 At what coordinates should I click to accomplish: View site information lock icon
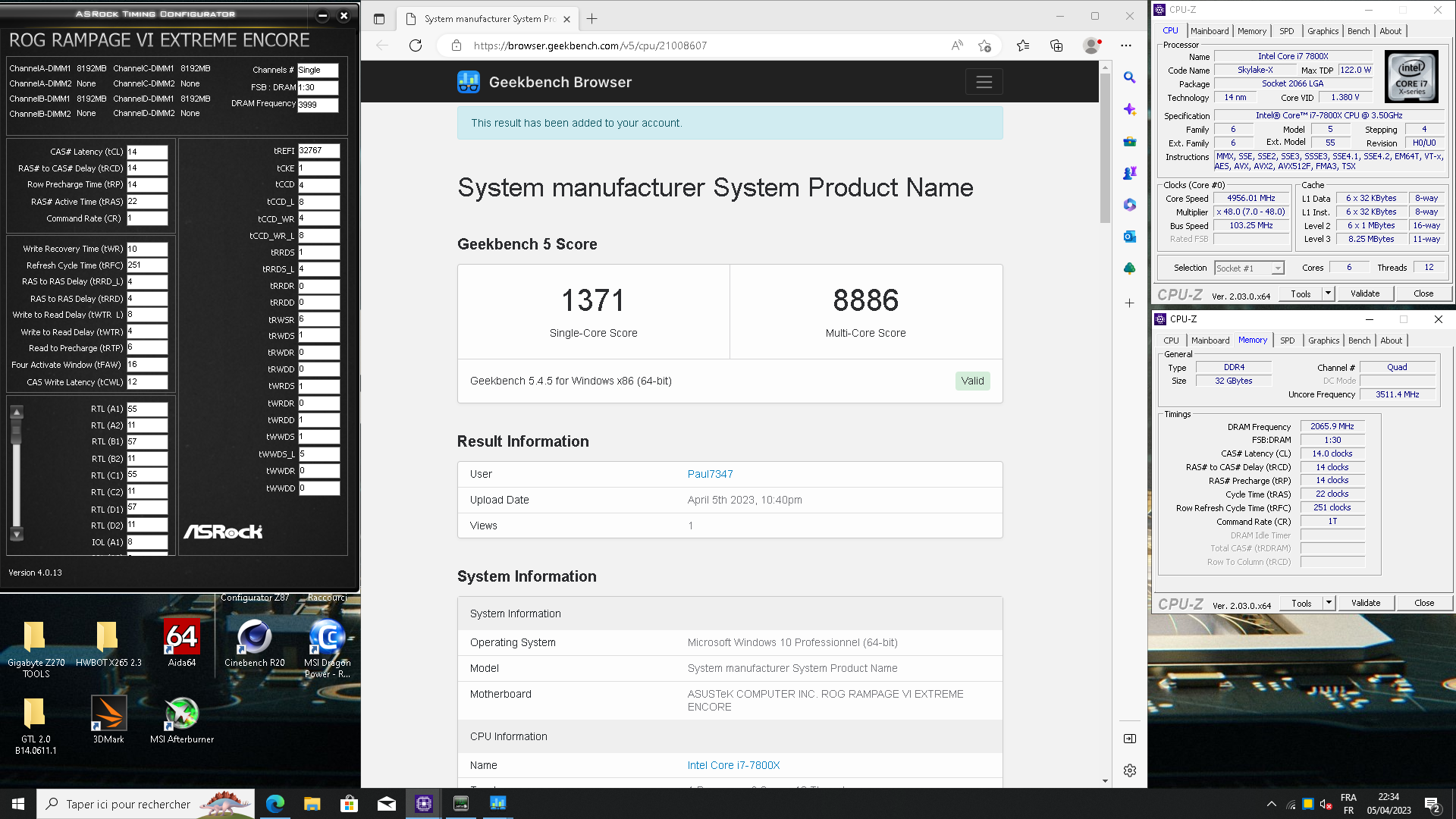[456, 45]
